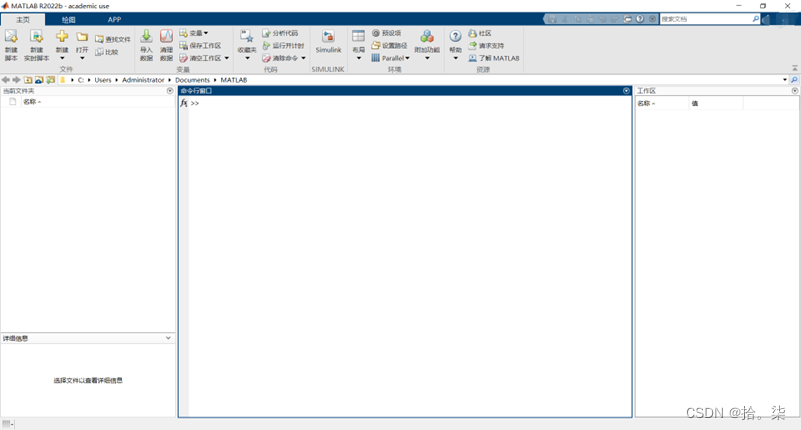Screen dimensions: 801x430
Task: Open 社区 (Community) link
Action: (x=480, y=33)
